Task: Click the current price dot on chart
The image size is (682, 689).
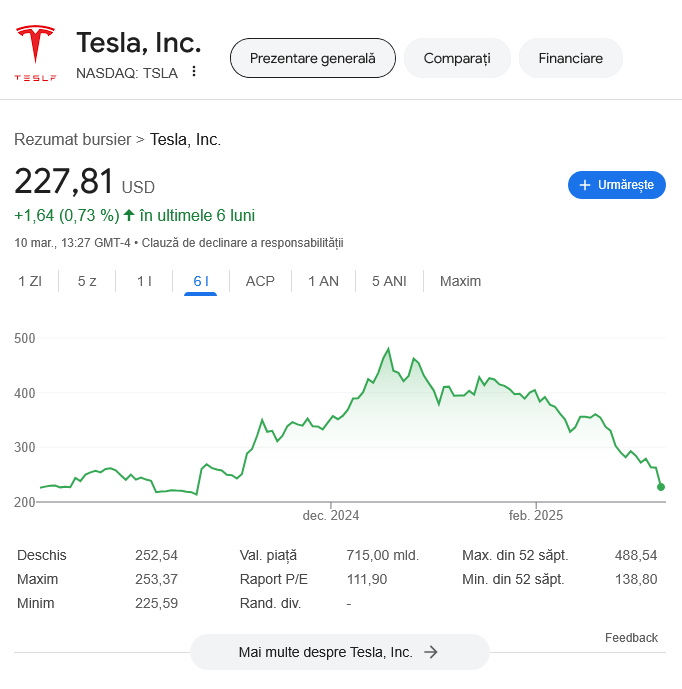Action: tap(661, 487)
